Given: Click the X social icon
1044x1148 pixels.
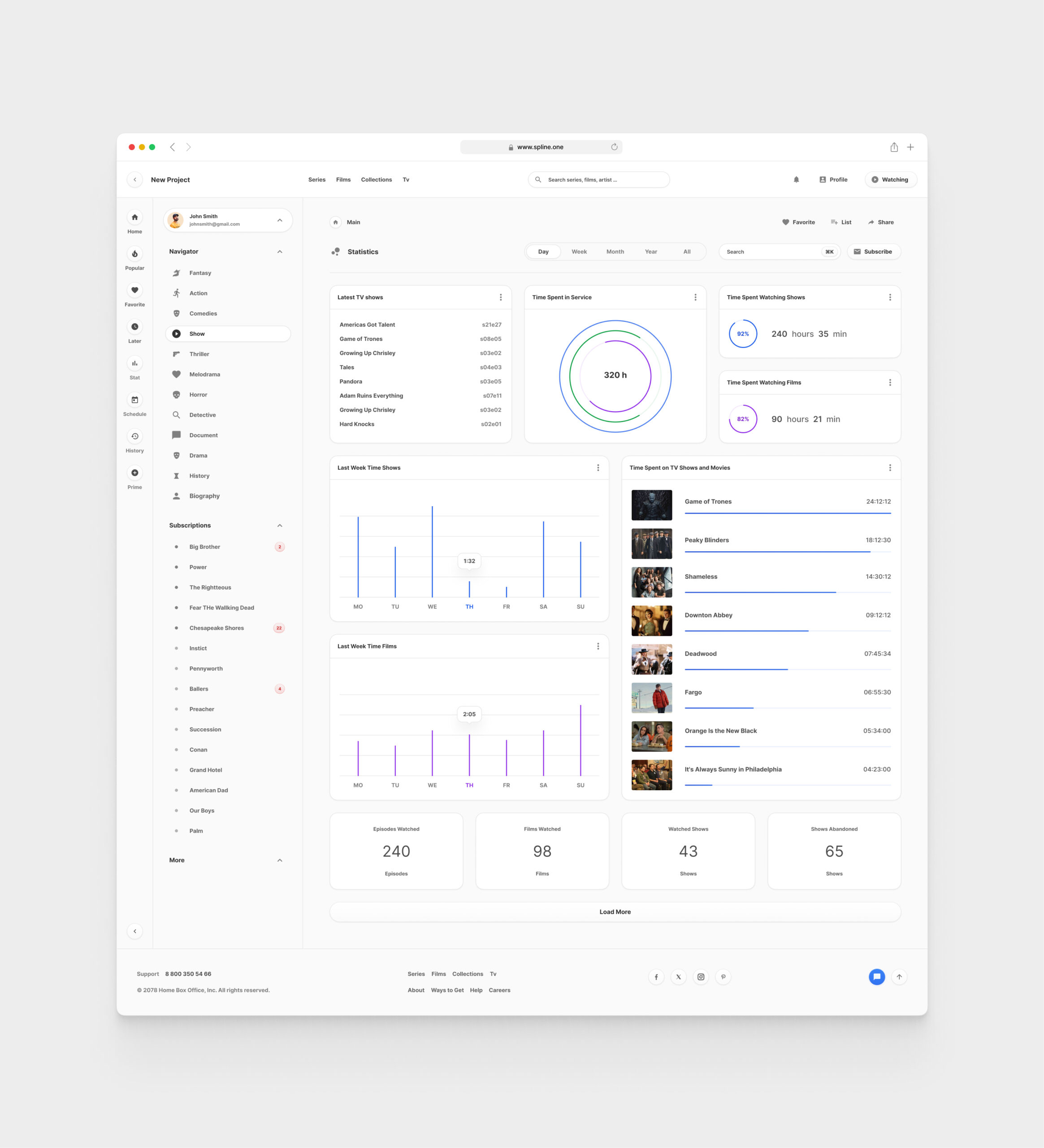Looking at the screenshot, I should click(678, 977).
